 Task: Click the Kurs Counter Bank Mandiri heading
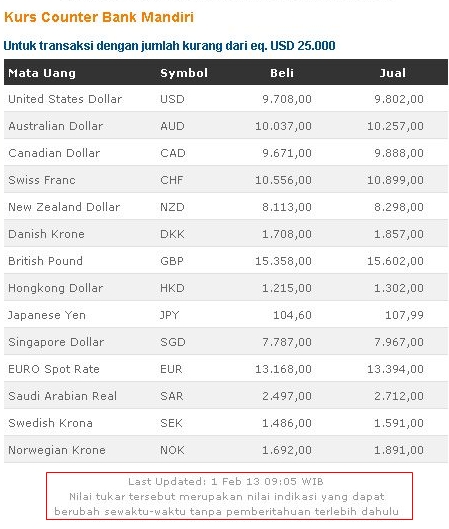point(99,17)
